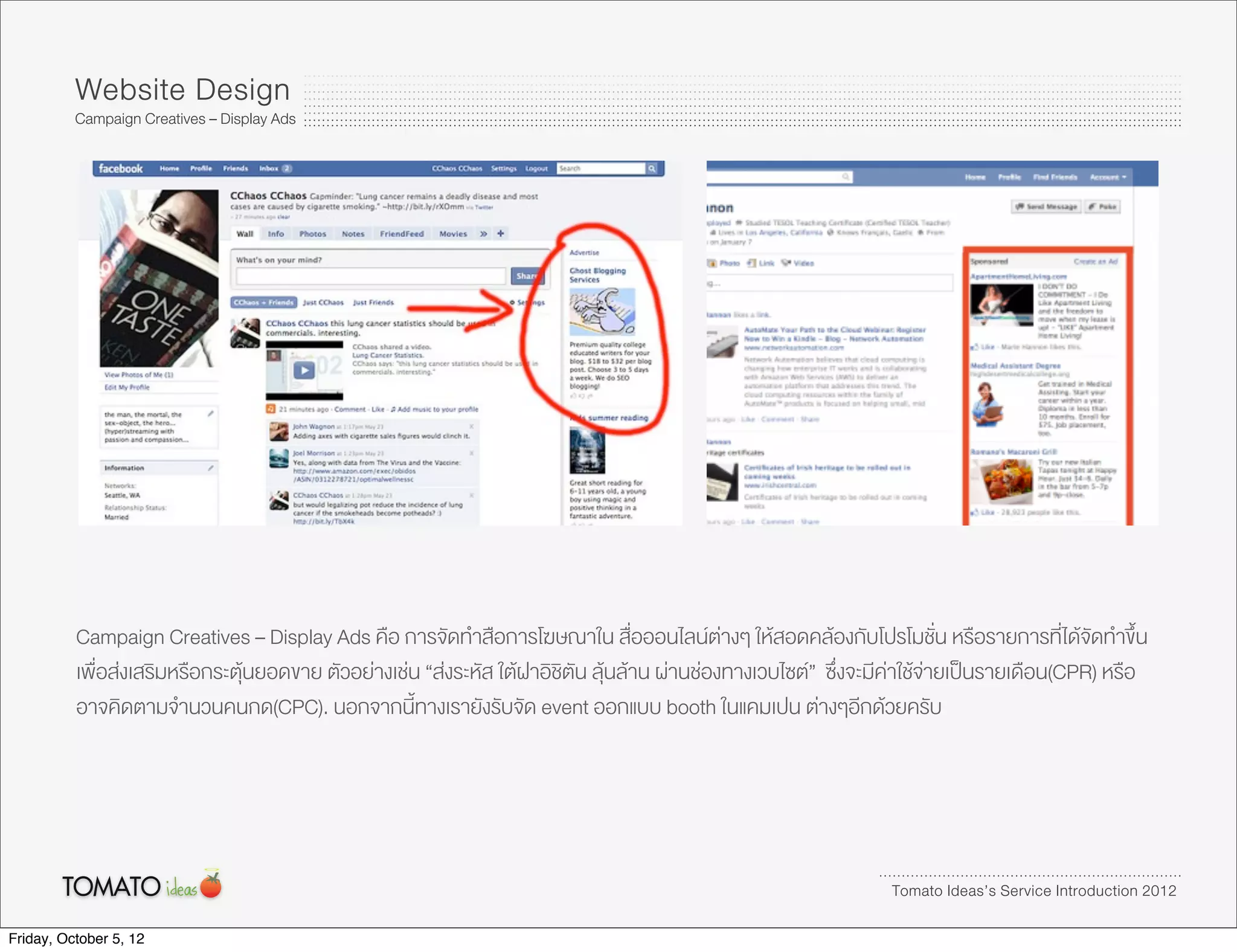The width and height of the screenshot is (1237, 952).
Task: Click Profile in left facebook navbar
Action: point(201,169)
